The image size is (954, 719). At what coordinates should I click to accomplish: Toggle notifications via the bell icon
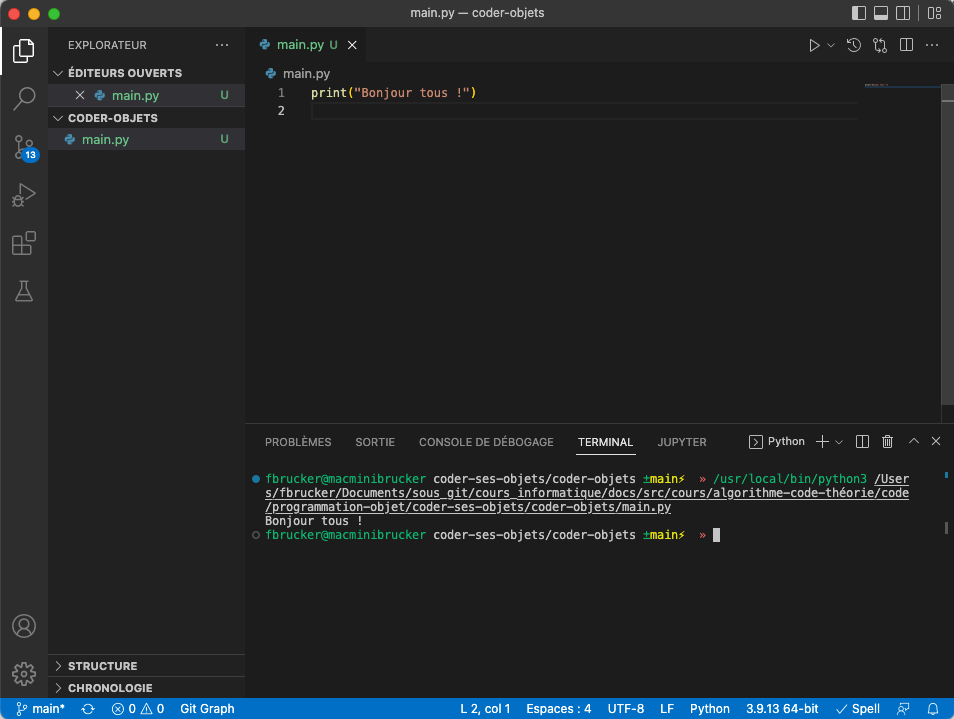pos(933,708)
